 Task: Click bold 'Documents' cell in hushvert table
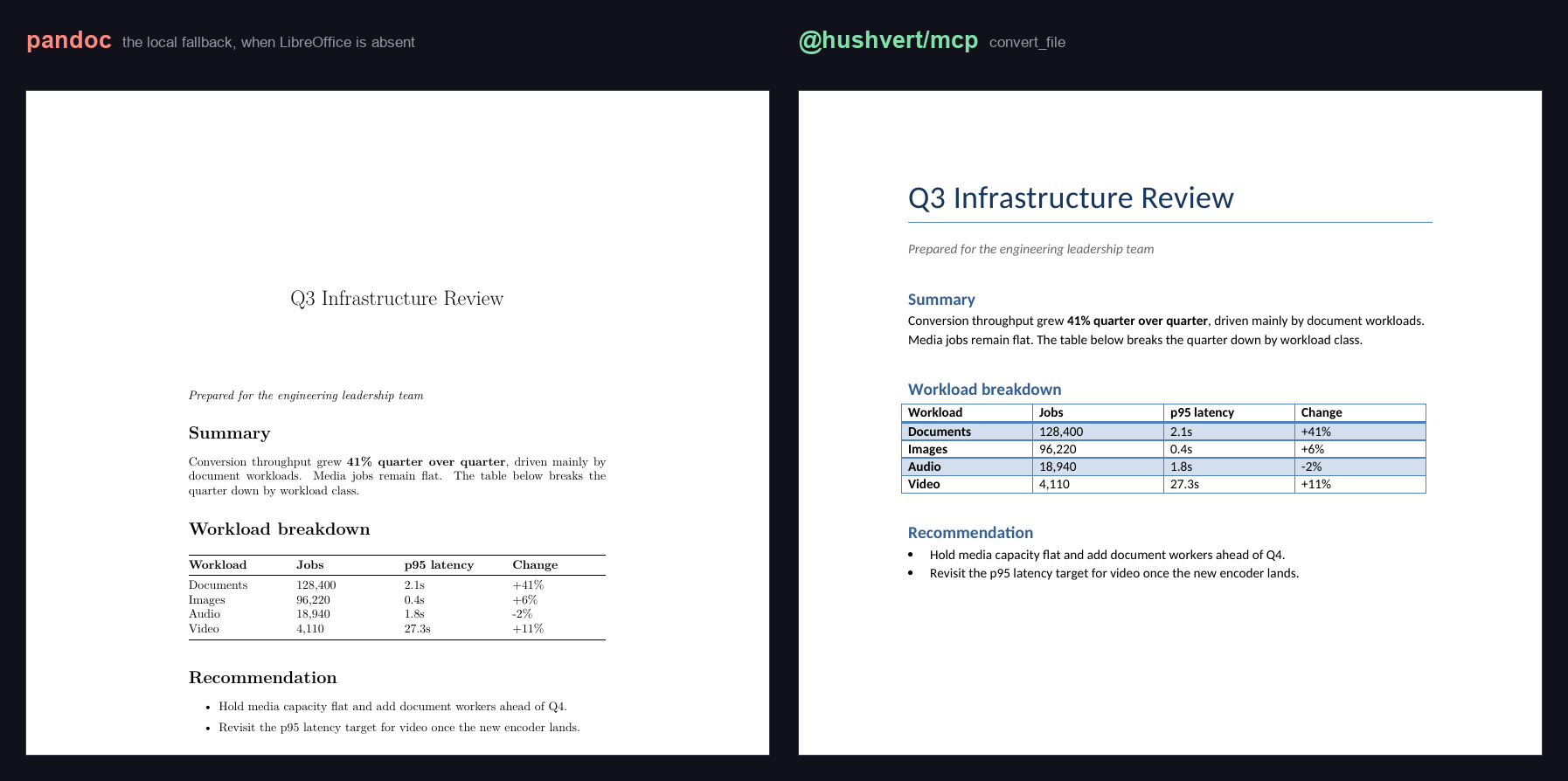pos(967,432)
